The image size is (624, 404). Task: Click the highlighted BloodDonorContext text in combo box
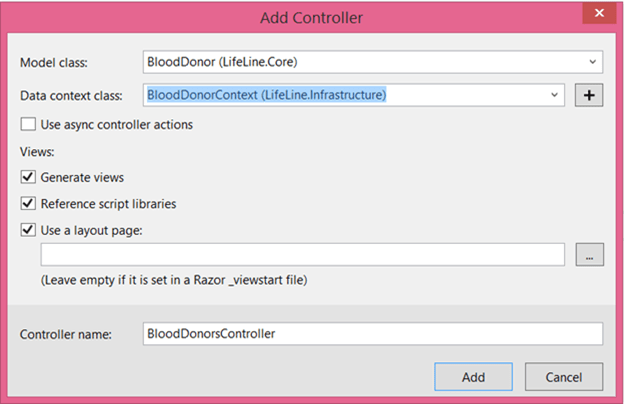click(266, 95)
